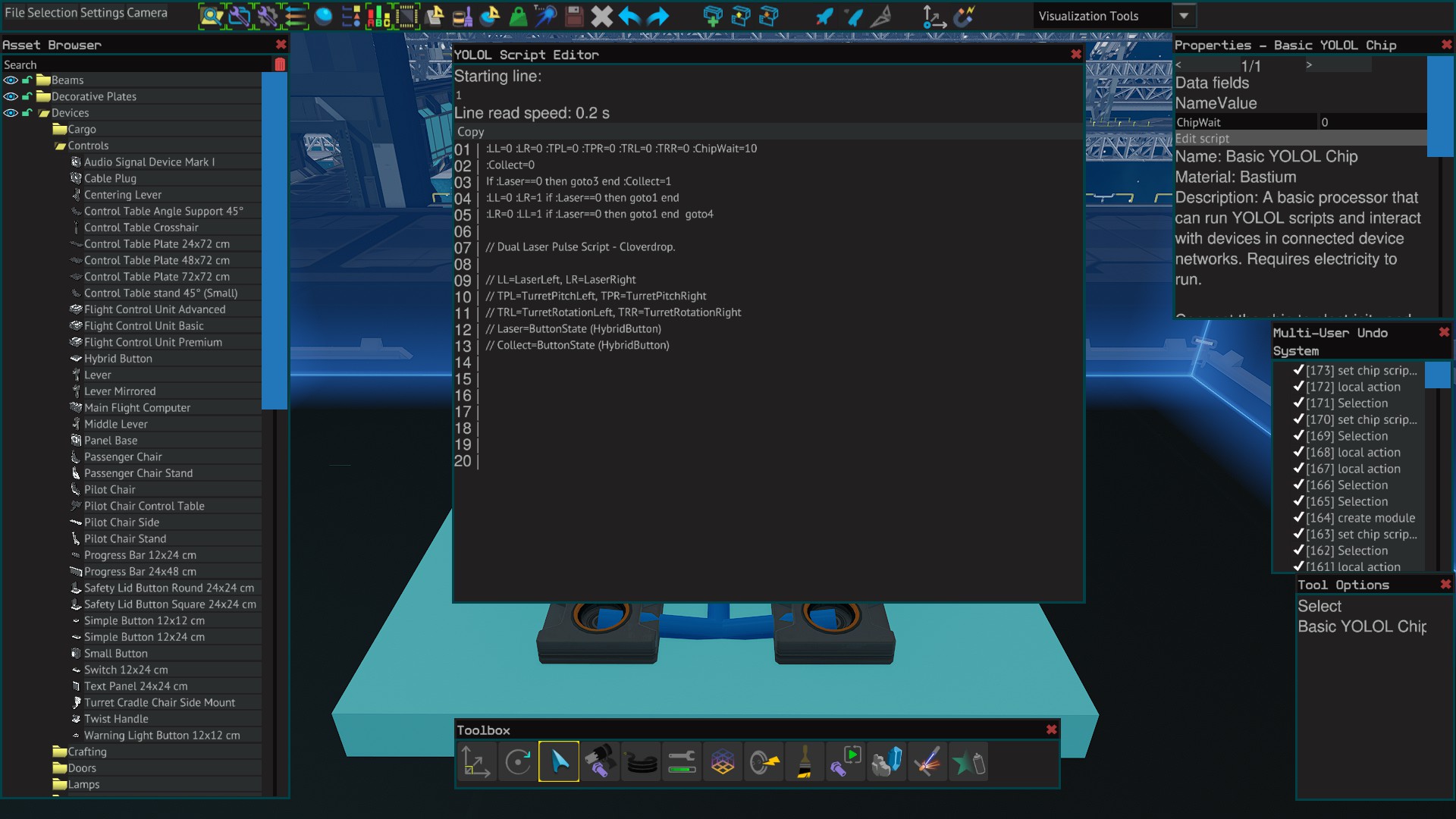Click Copy button in YOLOL Script Editor
This screenshot has width=1456, height=819.
point(470,132)
